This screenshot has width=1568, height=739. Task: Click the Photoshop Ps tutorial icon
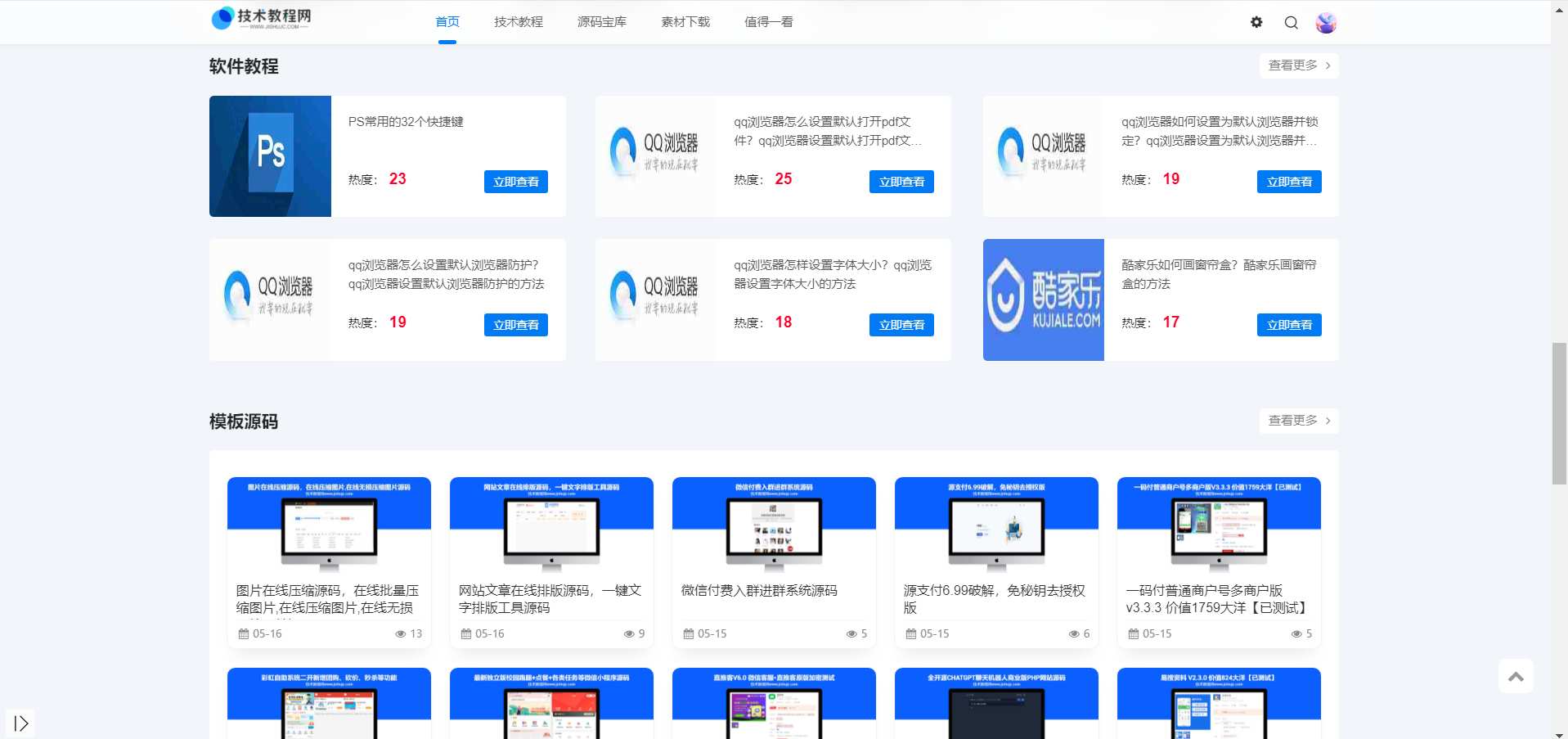(270, 156)
